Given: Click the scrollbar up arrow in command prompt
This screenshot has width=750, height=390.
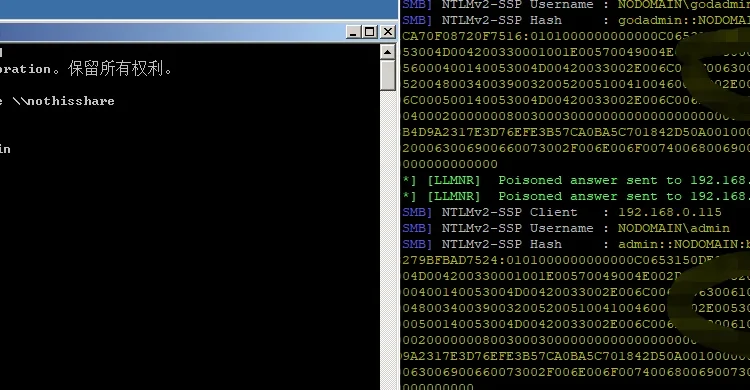Looking at the screenshot, I should [x=388, y=52].
